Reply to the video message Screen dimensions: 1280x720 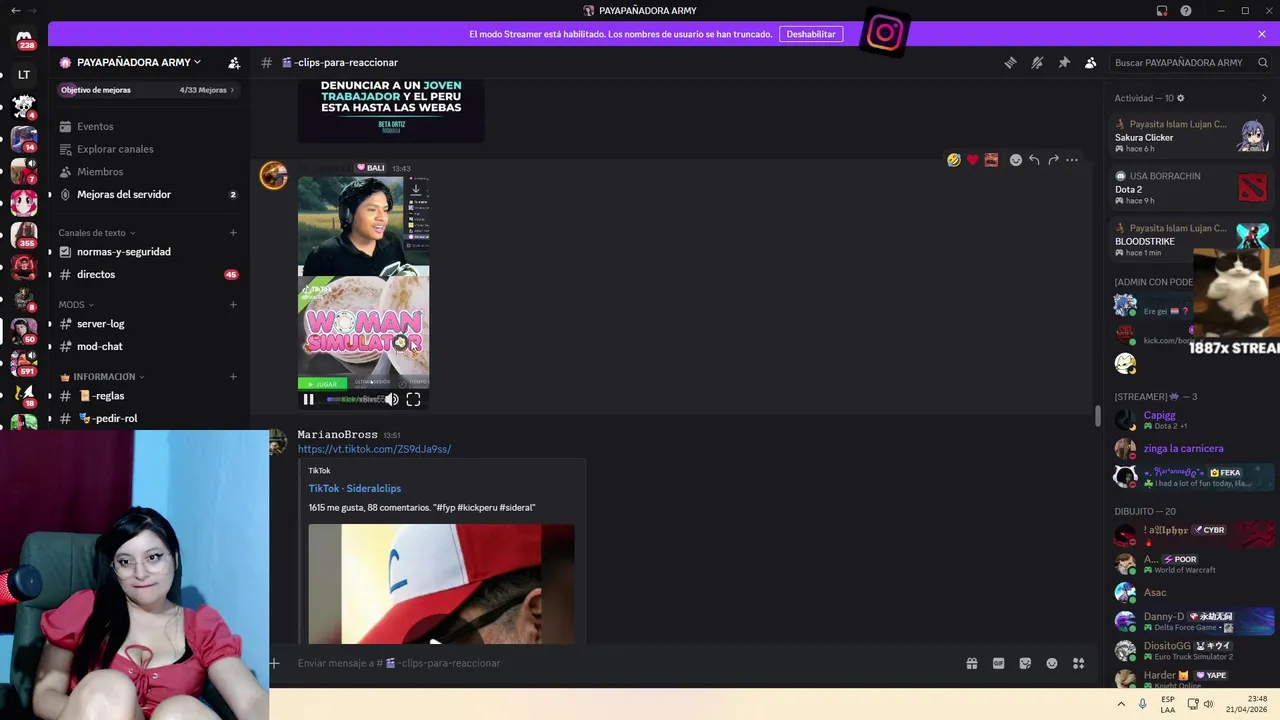tap(1034, 160)
